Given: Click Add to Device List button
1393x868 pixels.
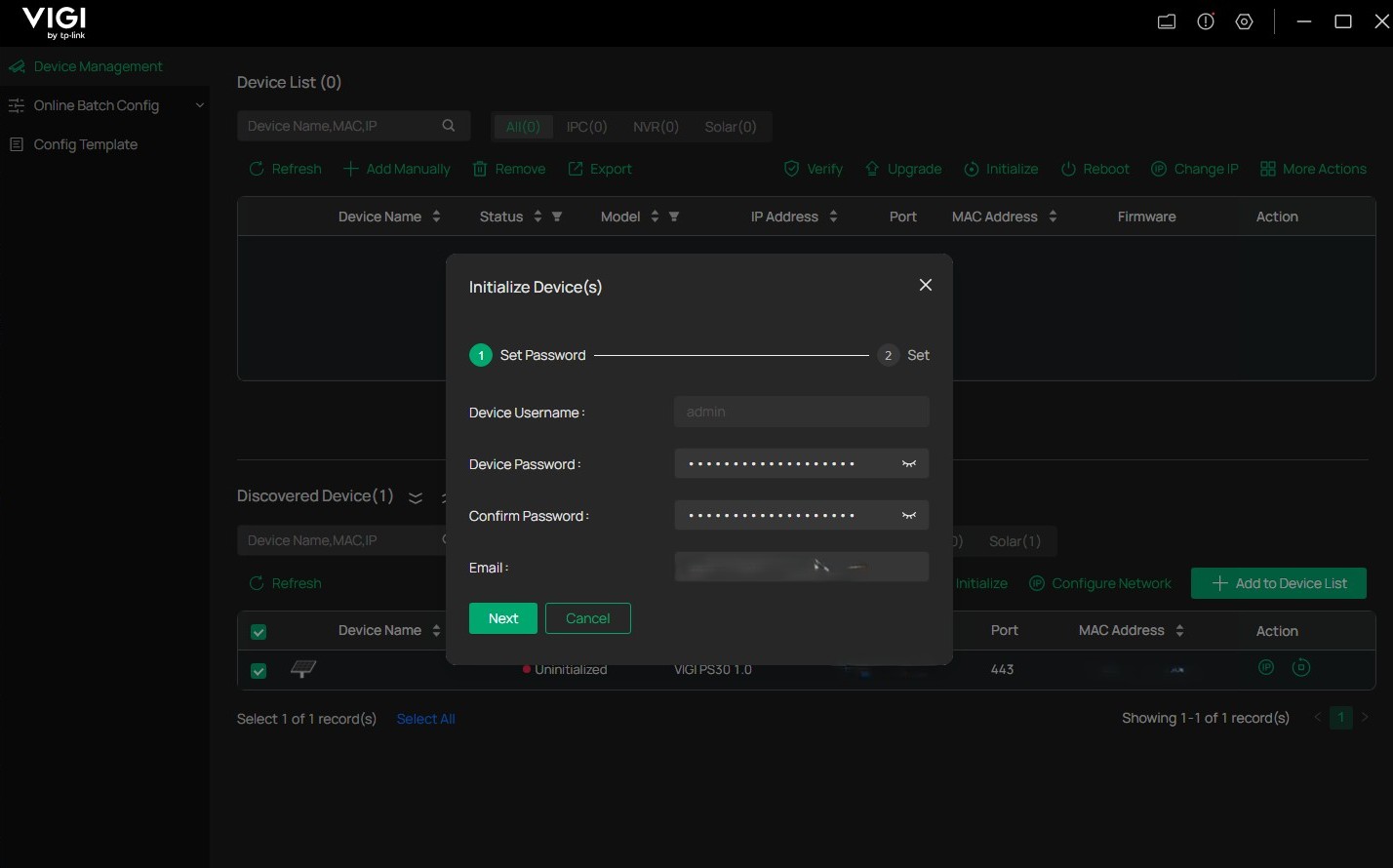Looking at the screenshot, I should 1279,583.
